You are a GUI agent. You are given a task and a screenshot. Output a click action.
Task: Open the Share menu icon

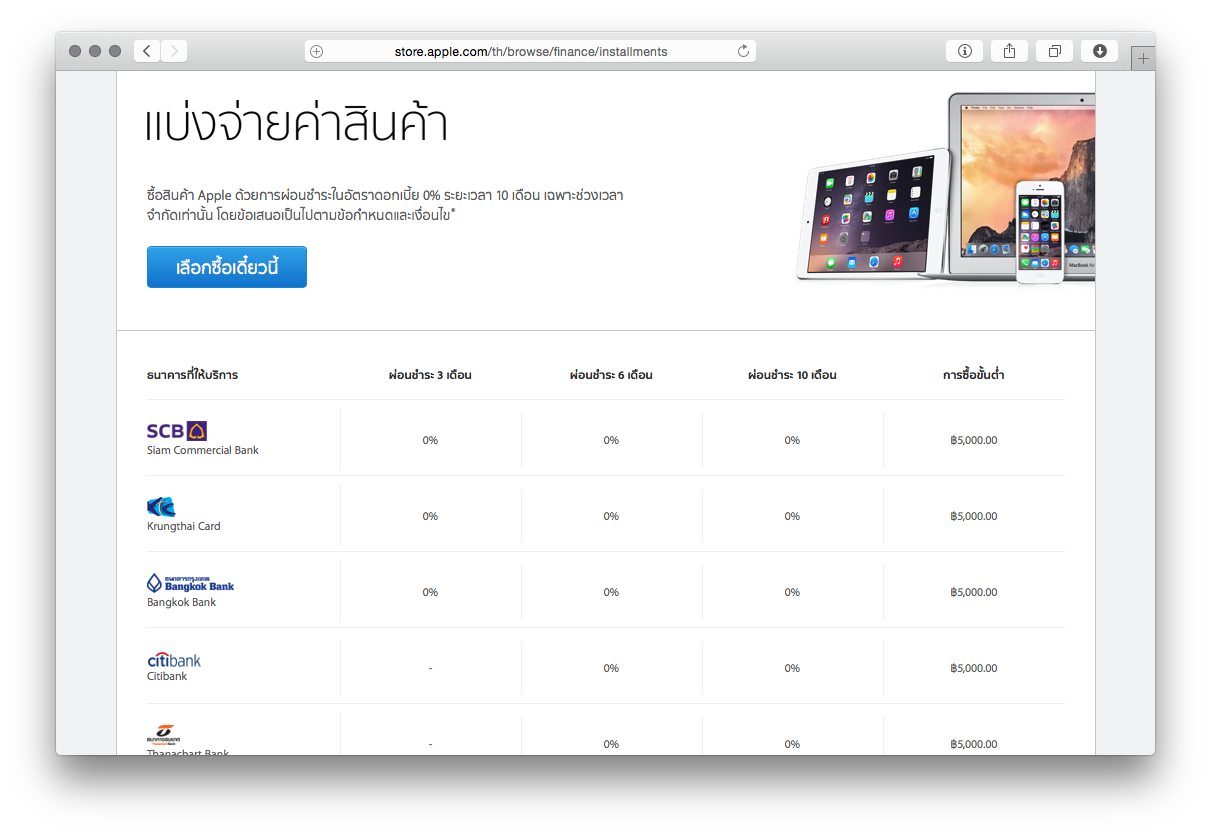1009,51
